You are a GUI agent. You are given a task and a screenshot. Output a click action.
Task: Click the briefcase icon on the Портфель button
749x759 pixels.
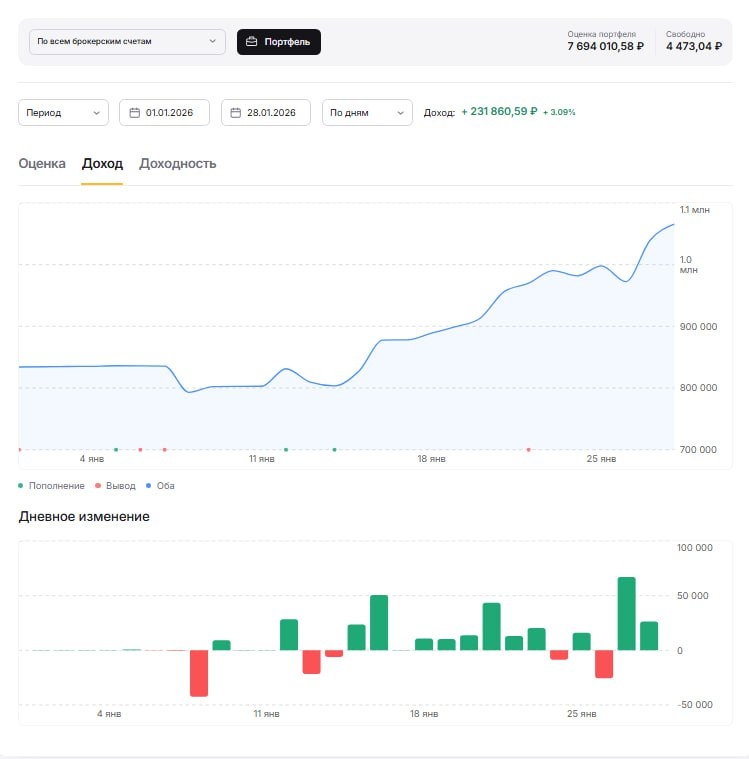coord(251,42)
